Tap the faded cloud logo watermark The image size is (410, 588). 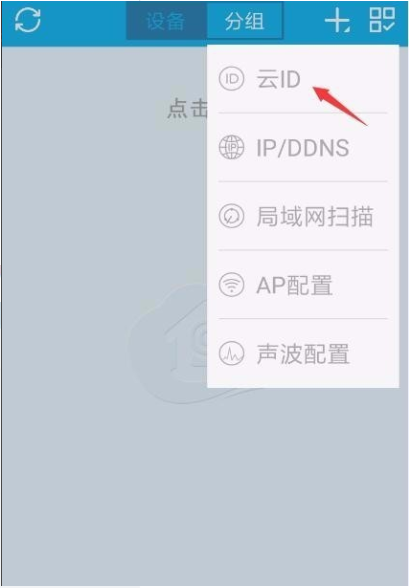click(x=167, y=345)
